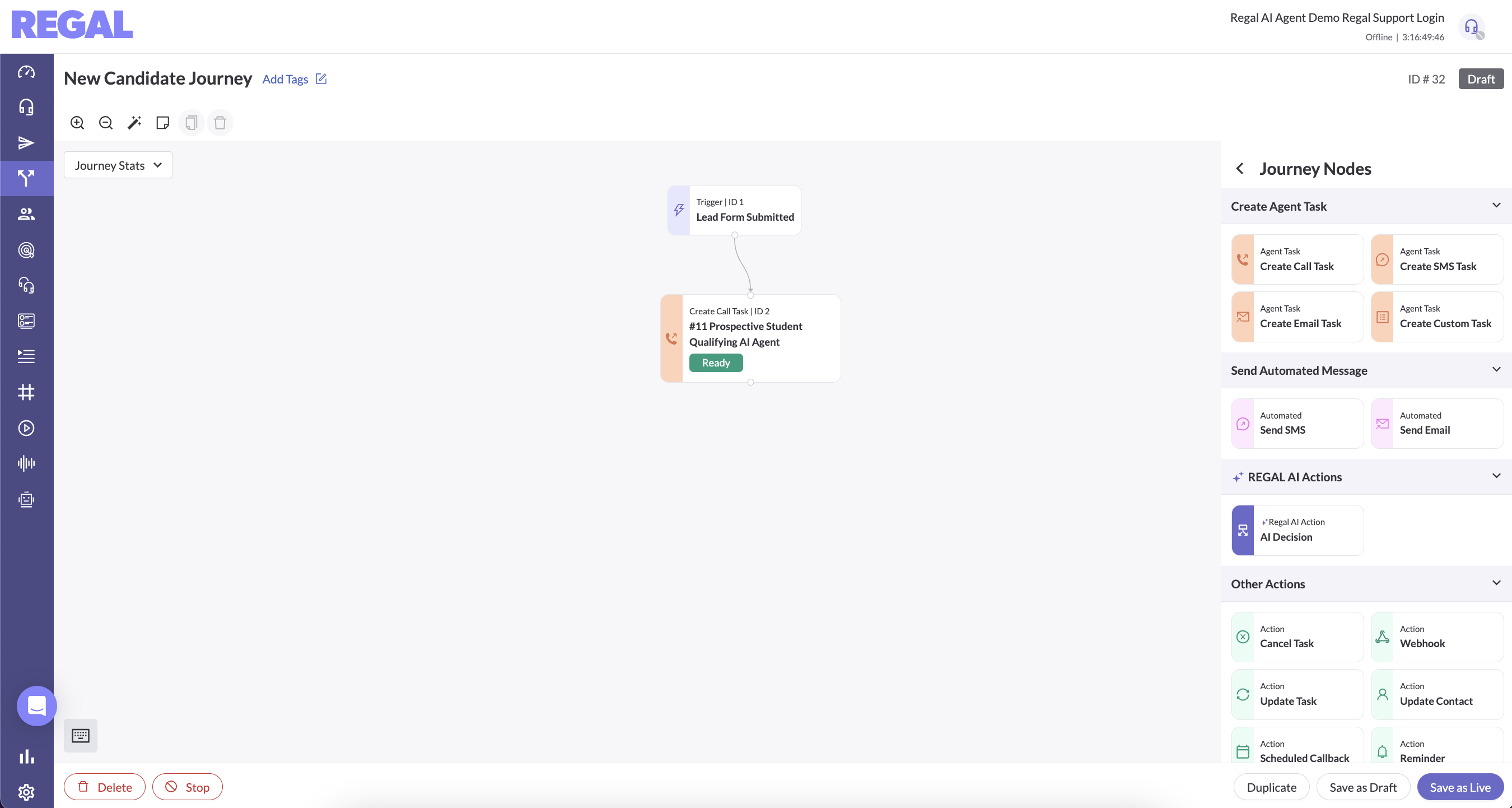Open the headset agent desktop sidebar icon
The height and width of the screenshot is (808, 1512).
pyautogui.click(x=26, y=108)
